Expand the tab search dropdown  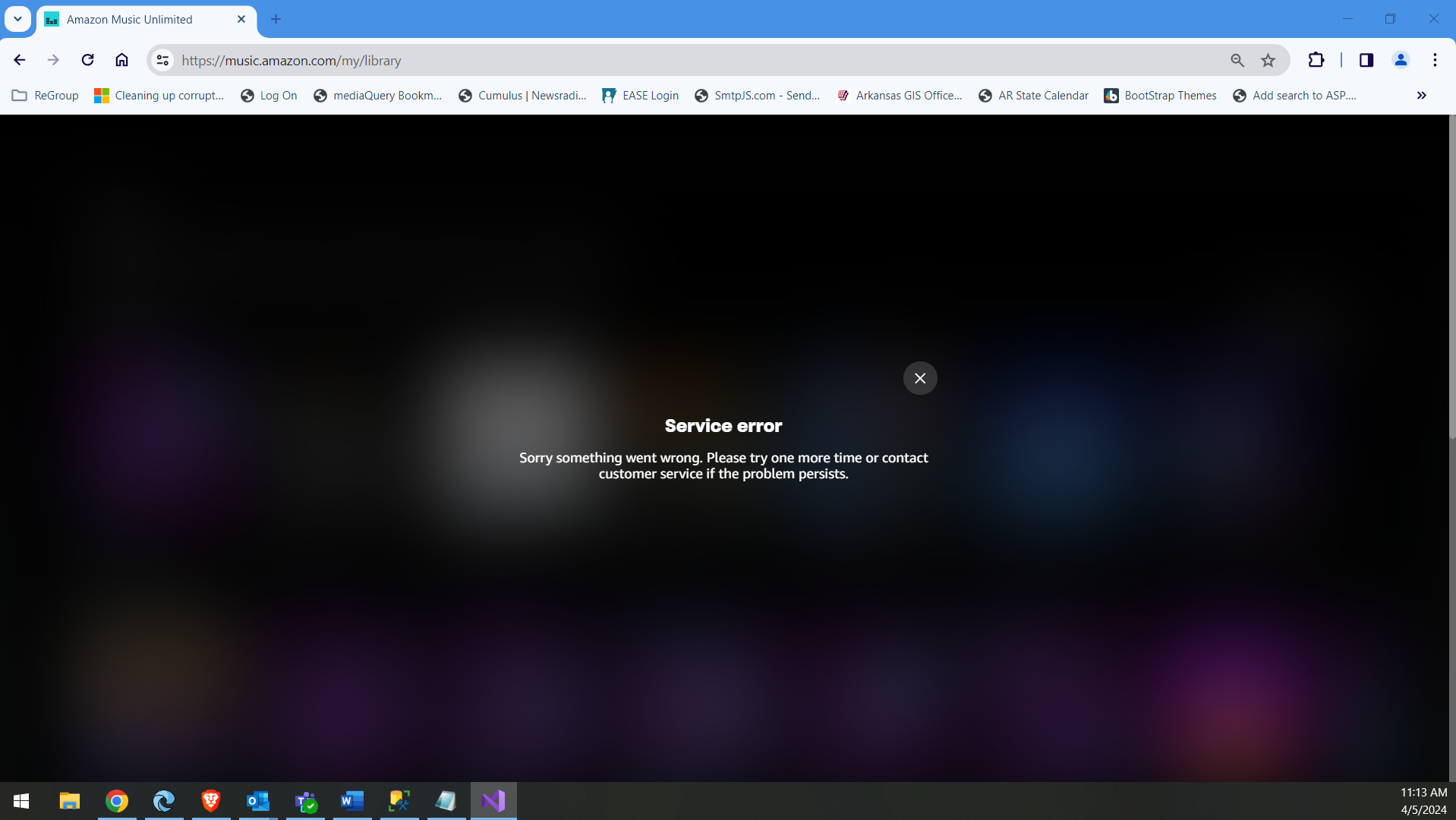[17, 19]
